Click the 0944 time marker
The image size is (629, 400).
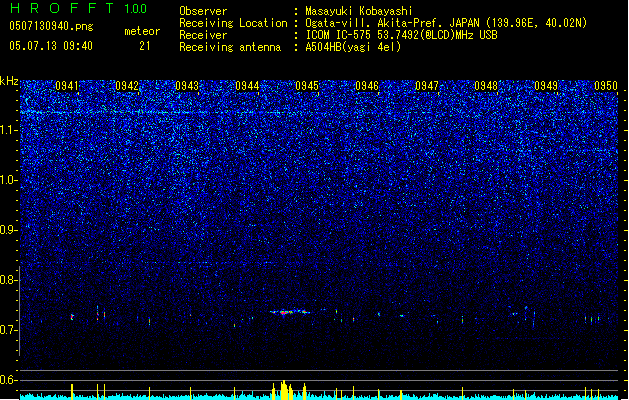coord(247,86)
